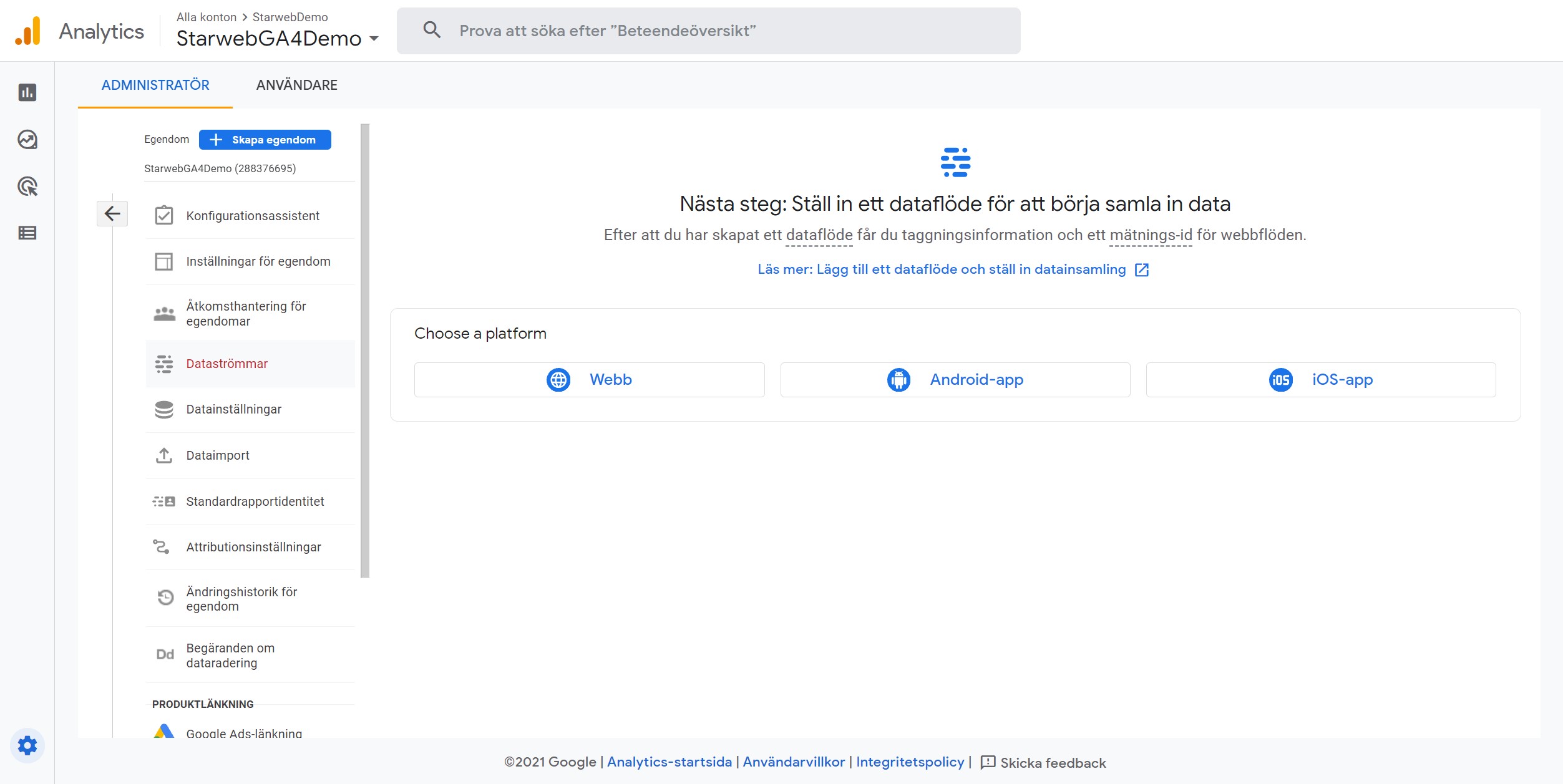The width and height of the screenshot is (1563, 784).
Task: Click Alla konton breadcrumb
Action: (207, 17)
